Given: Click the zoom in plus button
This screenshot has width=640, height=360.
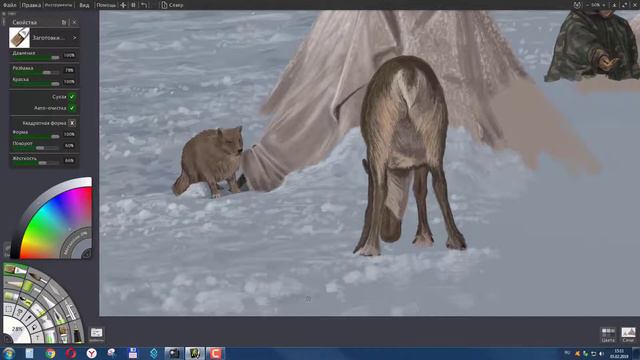Looking at the screenshot, I should point(604,5).
